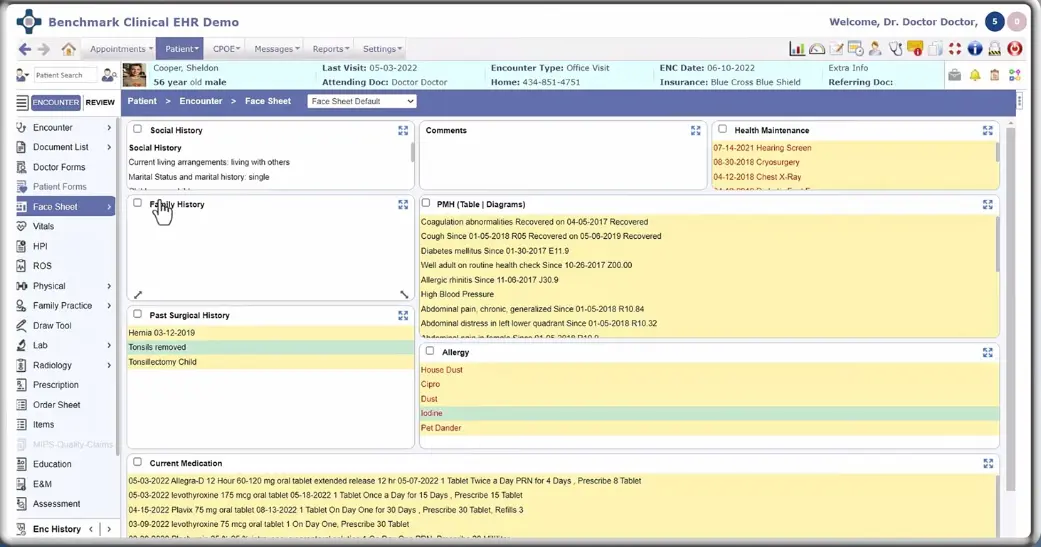Click inside the Patient Search field
Viewport: 1041px width, 547px height.
(64, 75)
